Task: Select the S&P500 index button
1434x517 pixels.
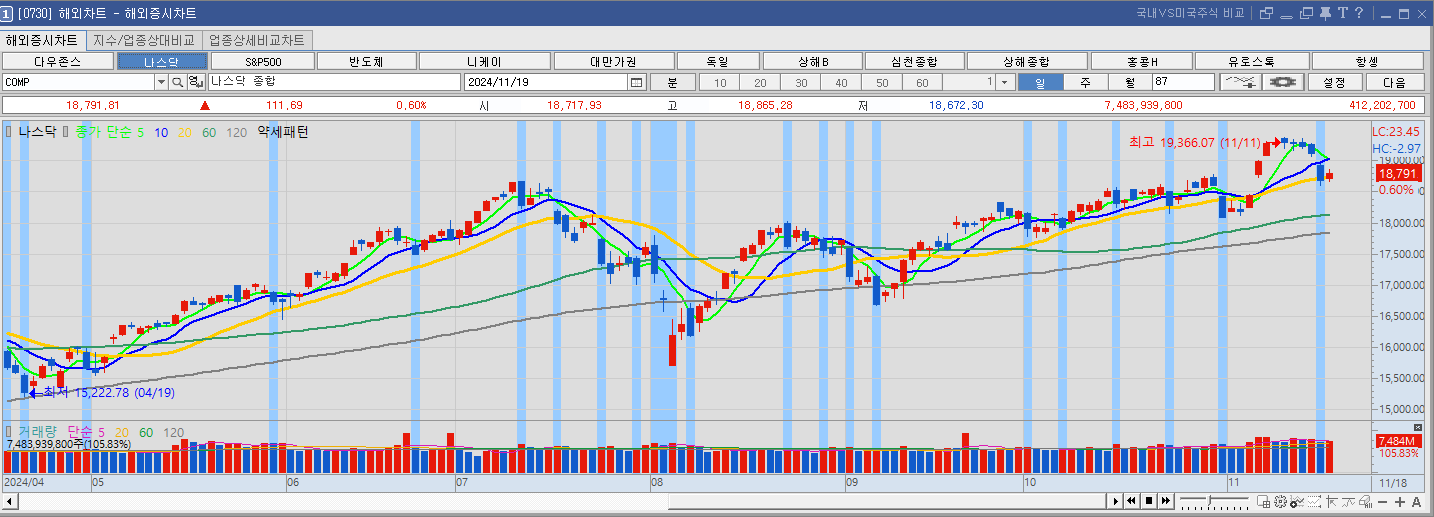Action: (x=263, y=61)
